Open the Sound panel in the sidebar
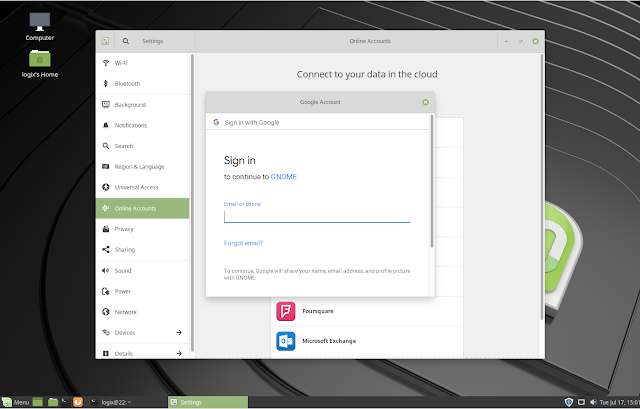 [123, 270]
